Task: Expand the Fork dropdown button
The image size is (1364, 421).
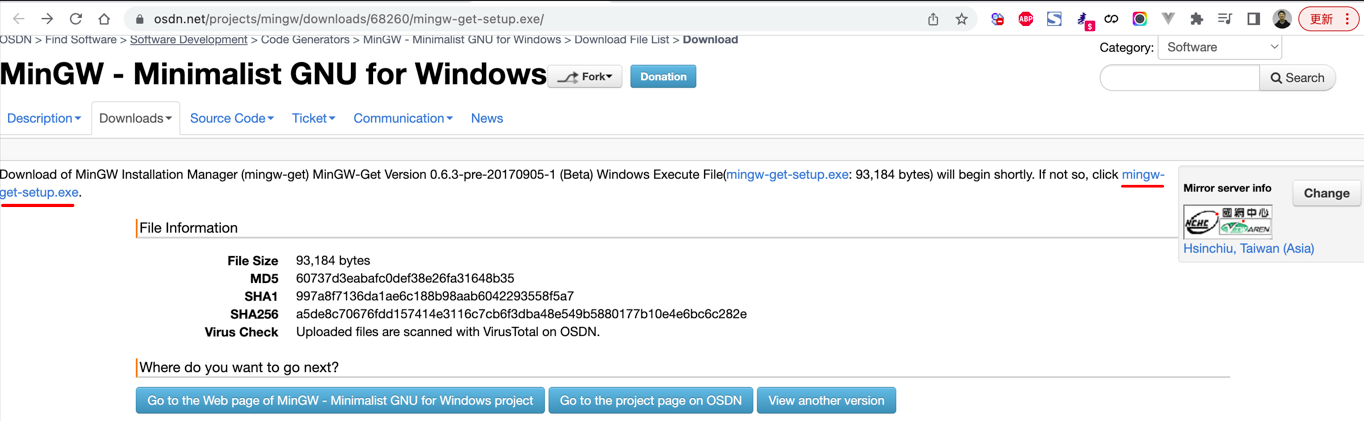Action: [585, 77]
